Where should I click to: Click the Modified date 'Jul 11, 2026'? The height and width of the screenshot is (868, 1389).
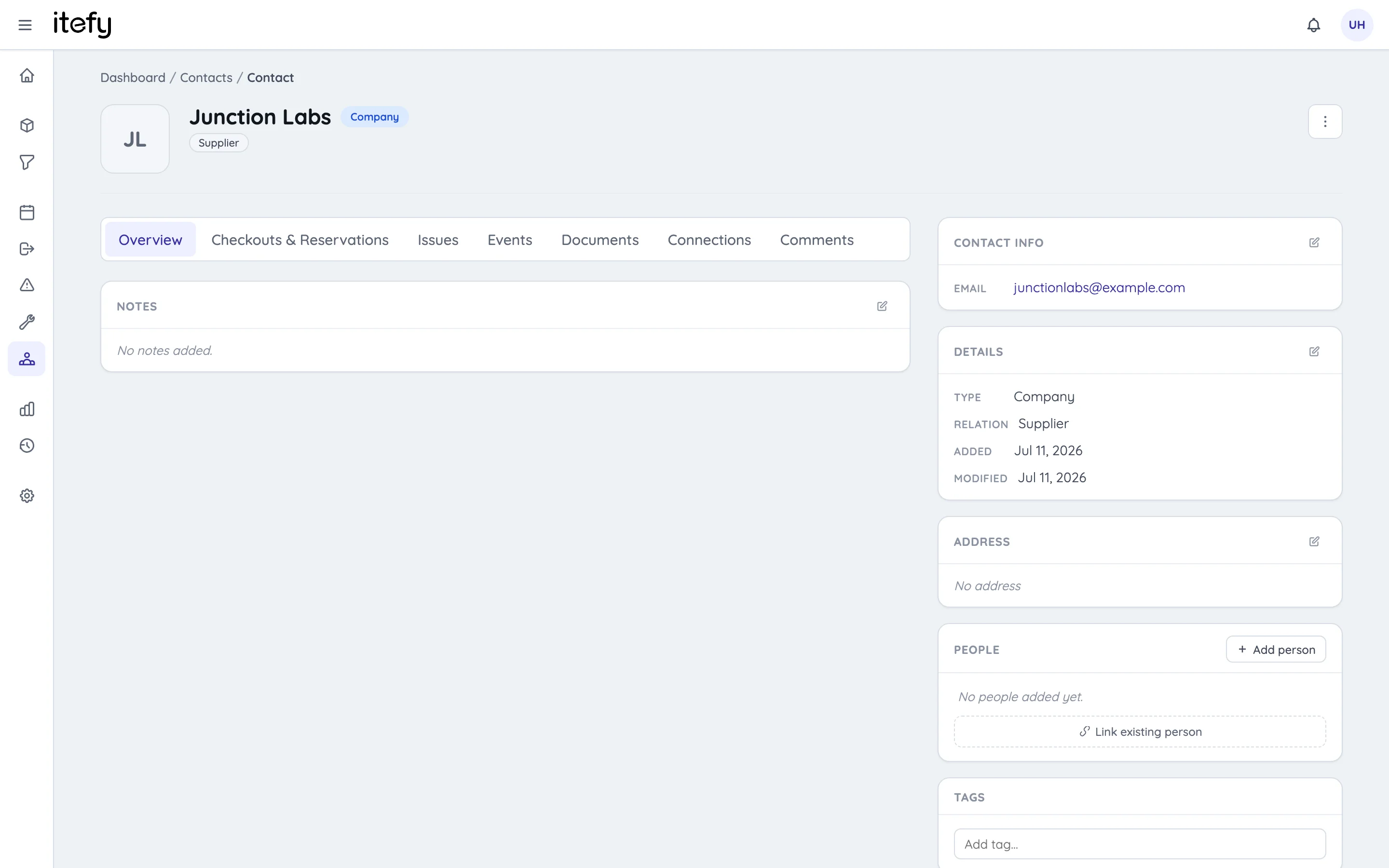click(1051, 477)
